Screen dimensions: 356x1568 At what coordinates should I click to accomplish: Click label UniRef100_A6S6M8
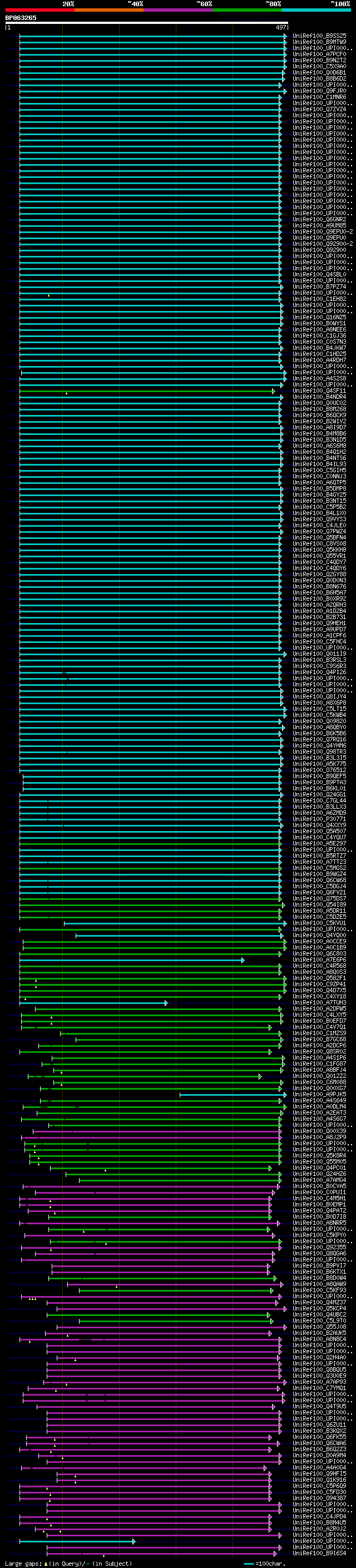point(319,446)
